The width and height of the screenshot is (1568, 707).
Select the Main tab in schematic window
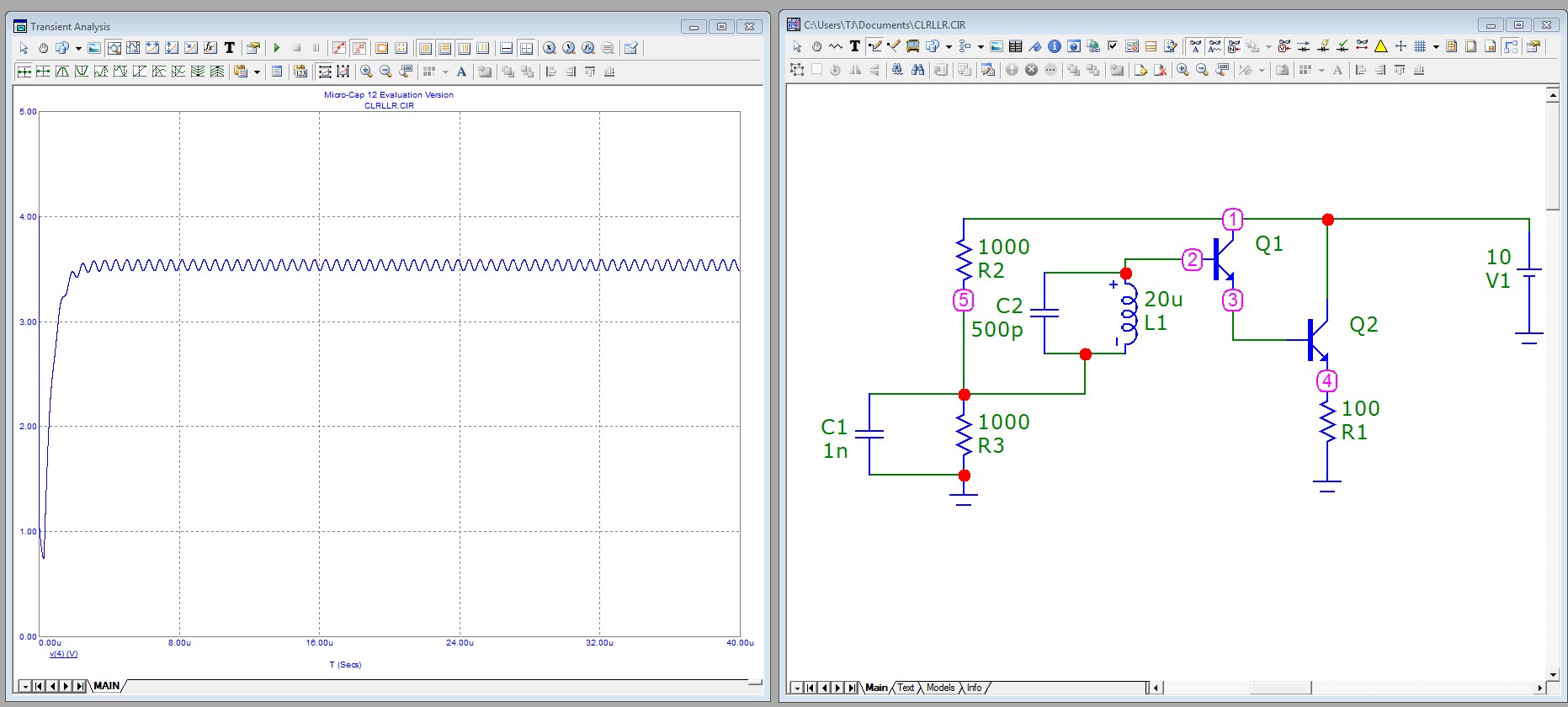876,688
